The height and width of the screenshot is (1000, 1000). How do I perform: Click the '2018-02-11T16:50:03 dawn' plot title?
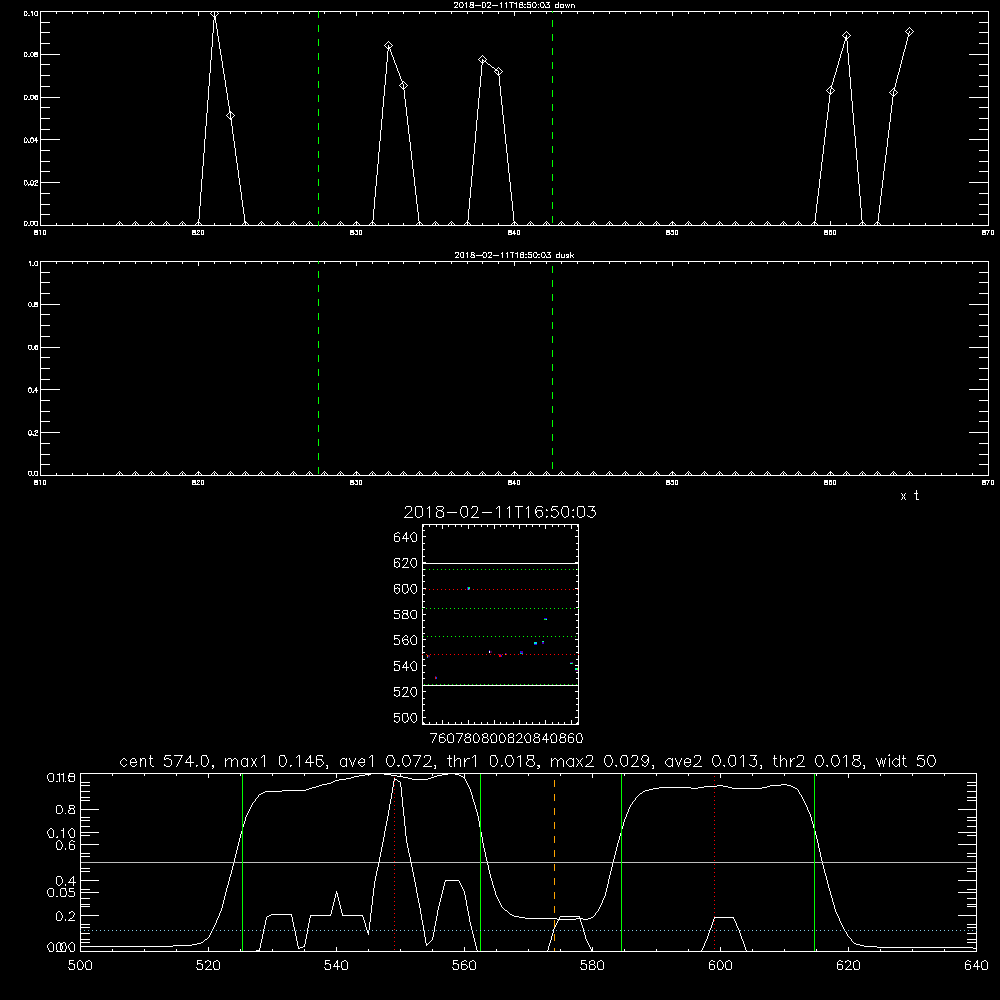pyautogui.click(x=514, y=5)
